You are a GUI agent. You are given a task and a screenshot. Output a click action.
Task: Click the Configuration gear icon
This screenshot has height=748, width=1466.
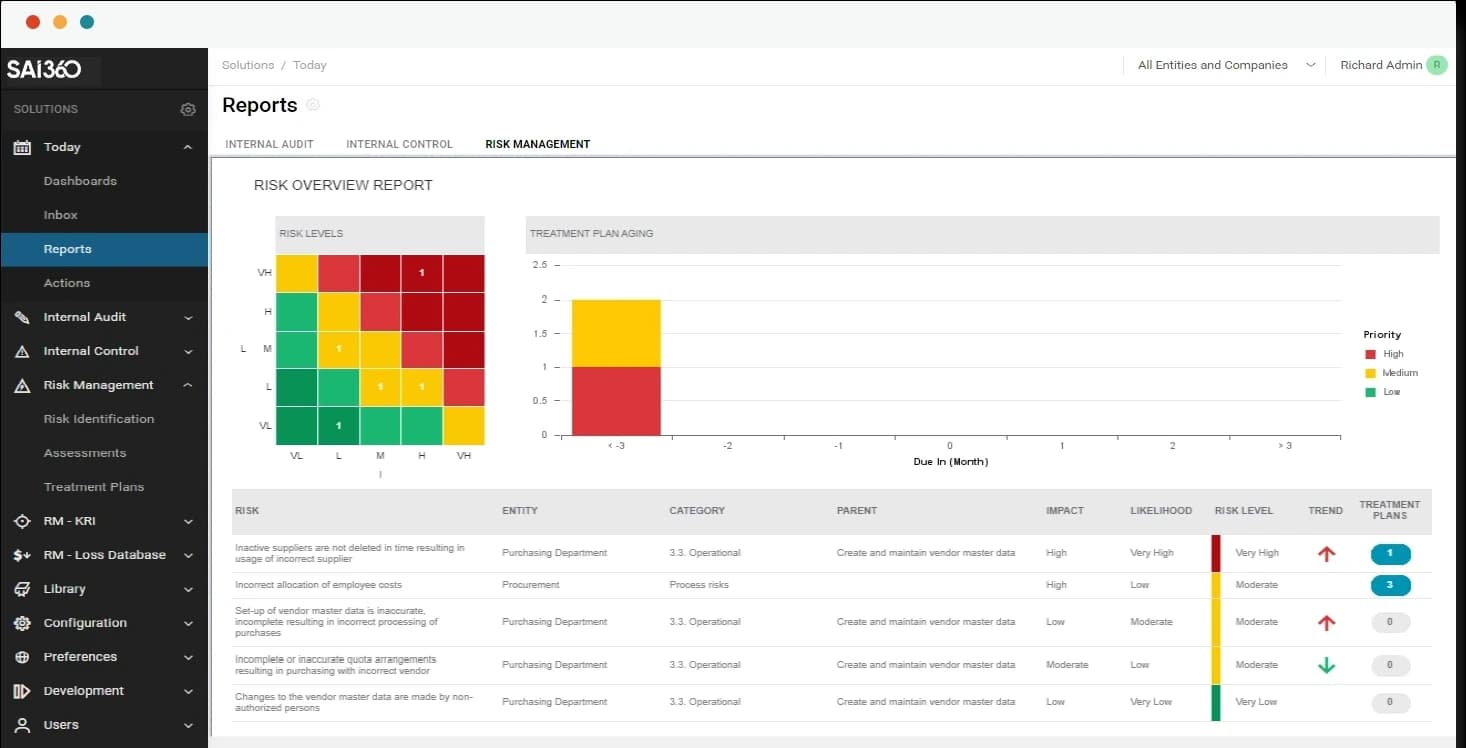click(22, 623)
